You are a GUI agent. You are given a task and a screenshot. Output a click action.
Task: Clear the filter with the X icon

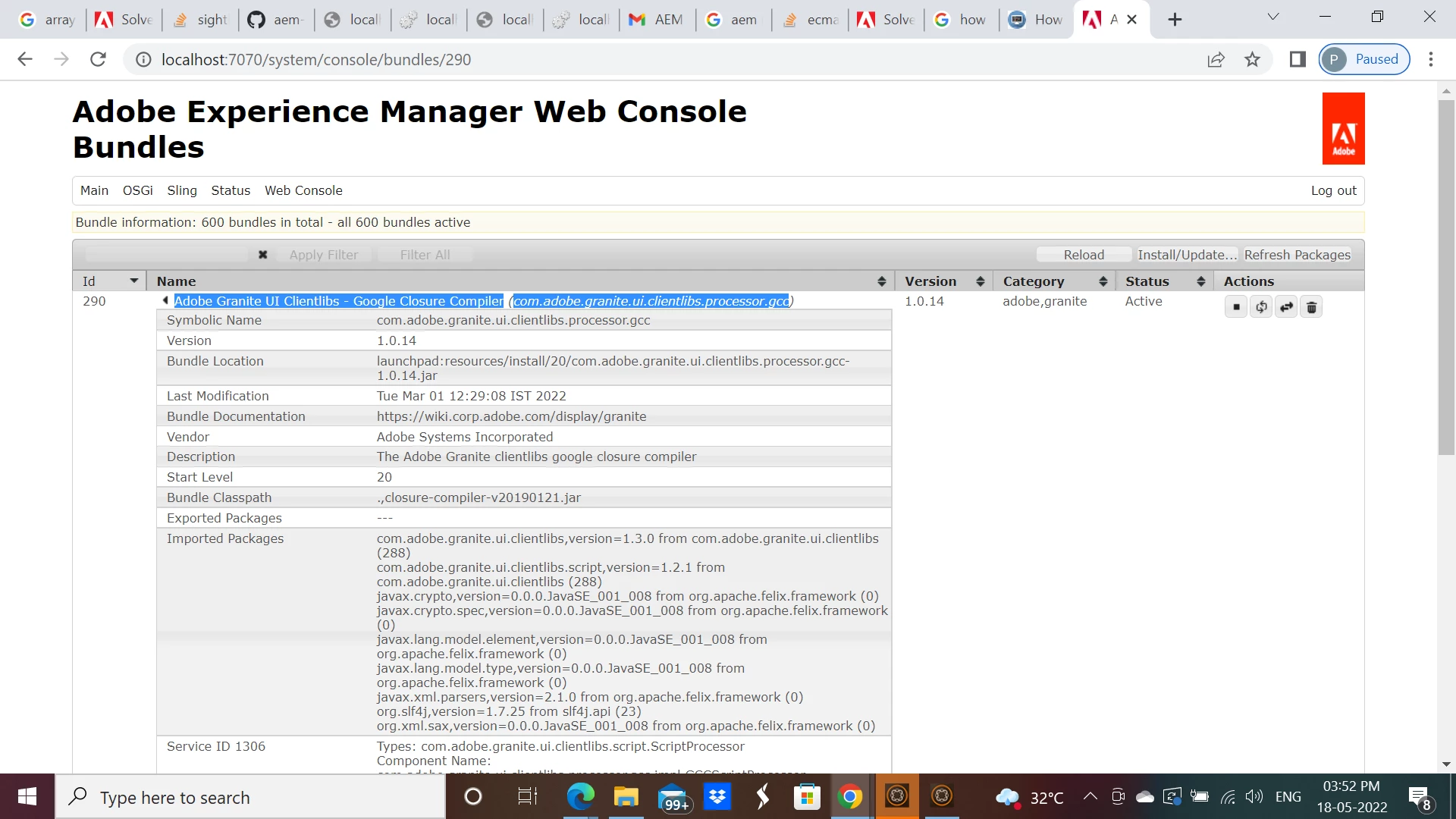262,255
